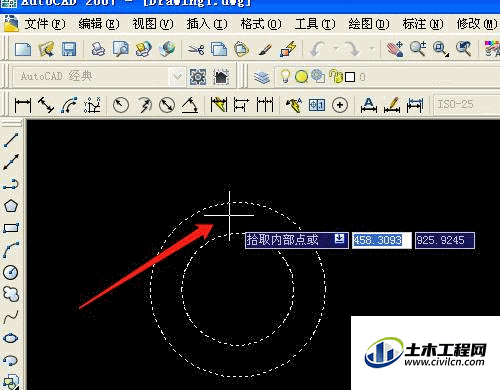Open the 修改(M) menu

(x=477, y=24)
